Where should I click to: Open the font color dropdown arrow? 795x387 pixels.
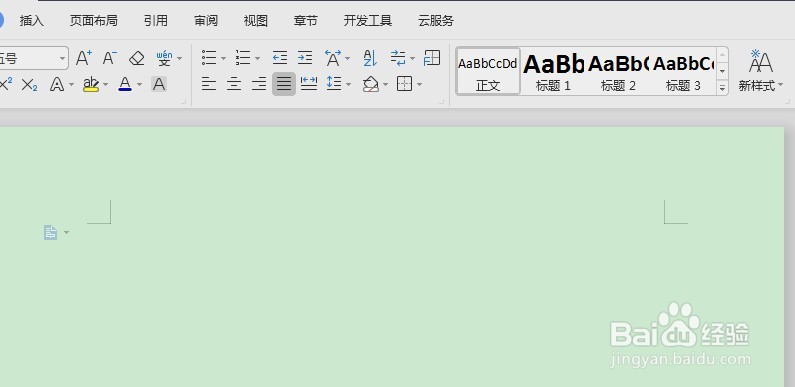tap(139, 85)
